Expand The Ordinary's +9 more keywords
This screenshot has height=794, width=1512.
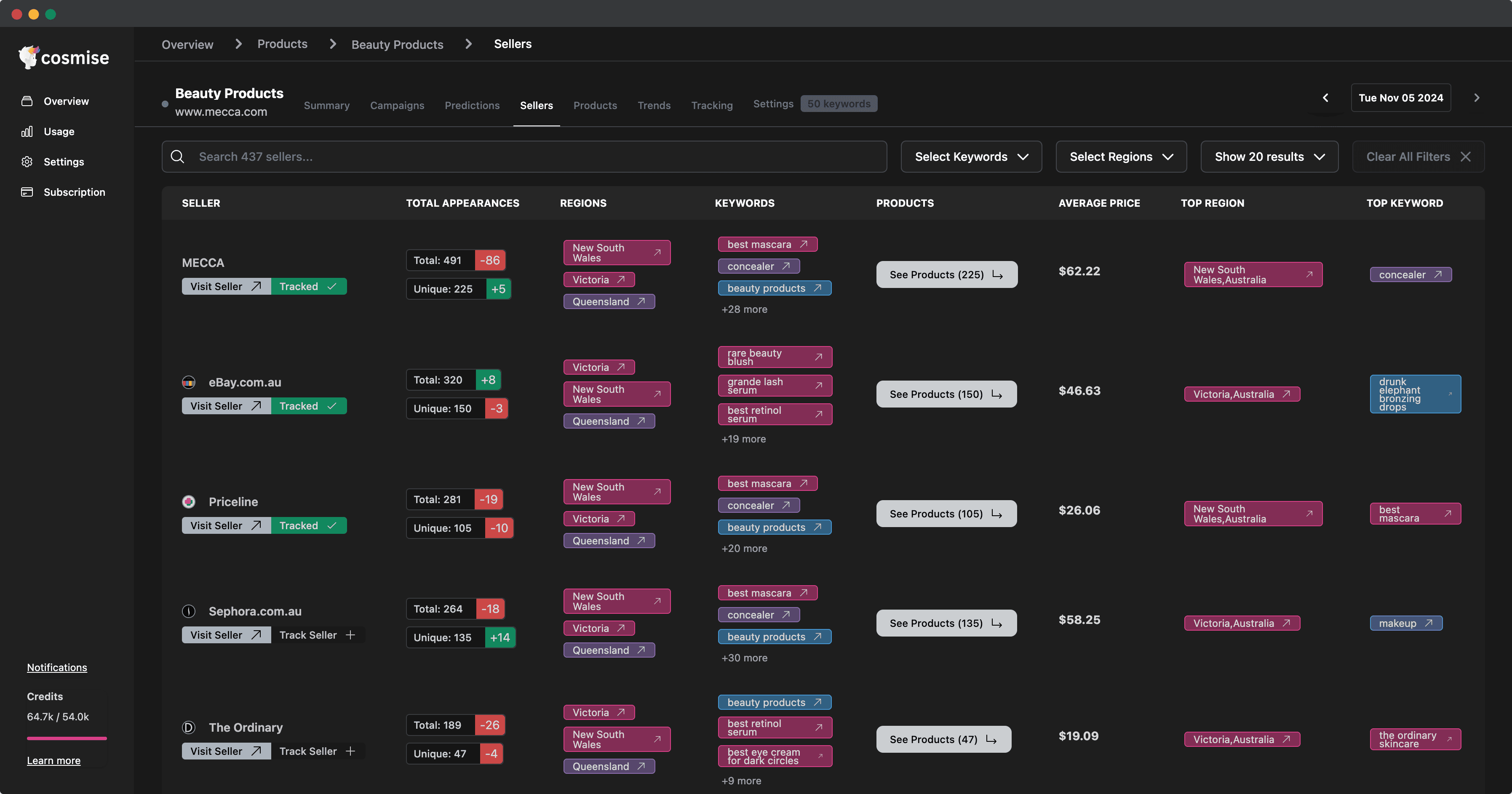tap(741, 781)
